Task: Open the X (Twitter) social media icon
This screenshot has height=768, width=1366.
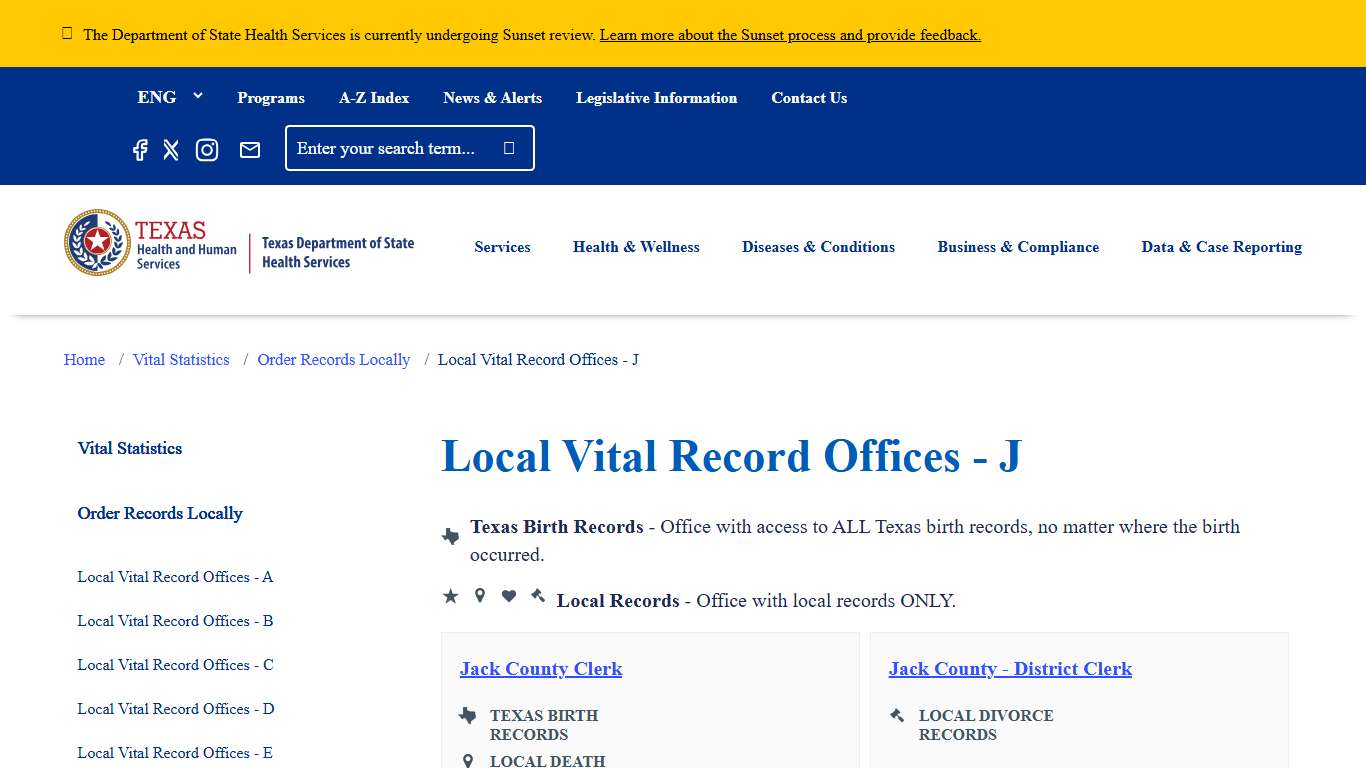Action: [171, 150]
